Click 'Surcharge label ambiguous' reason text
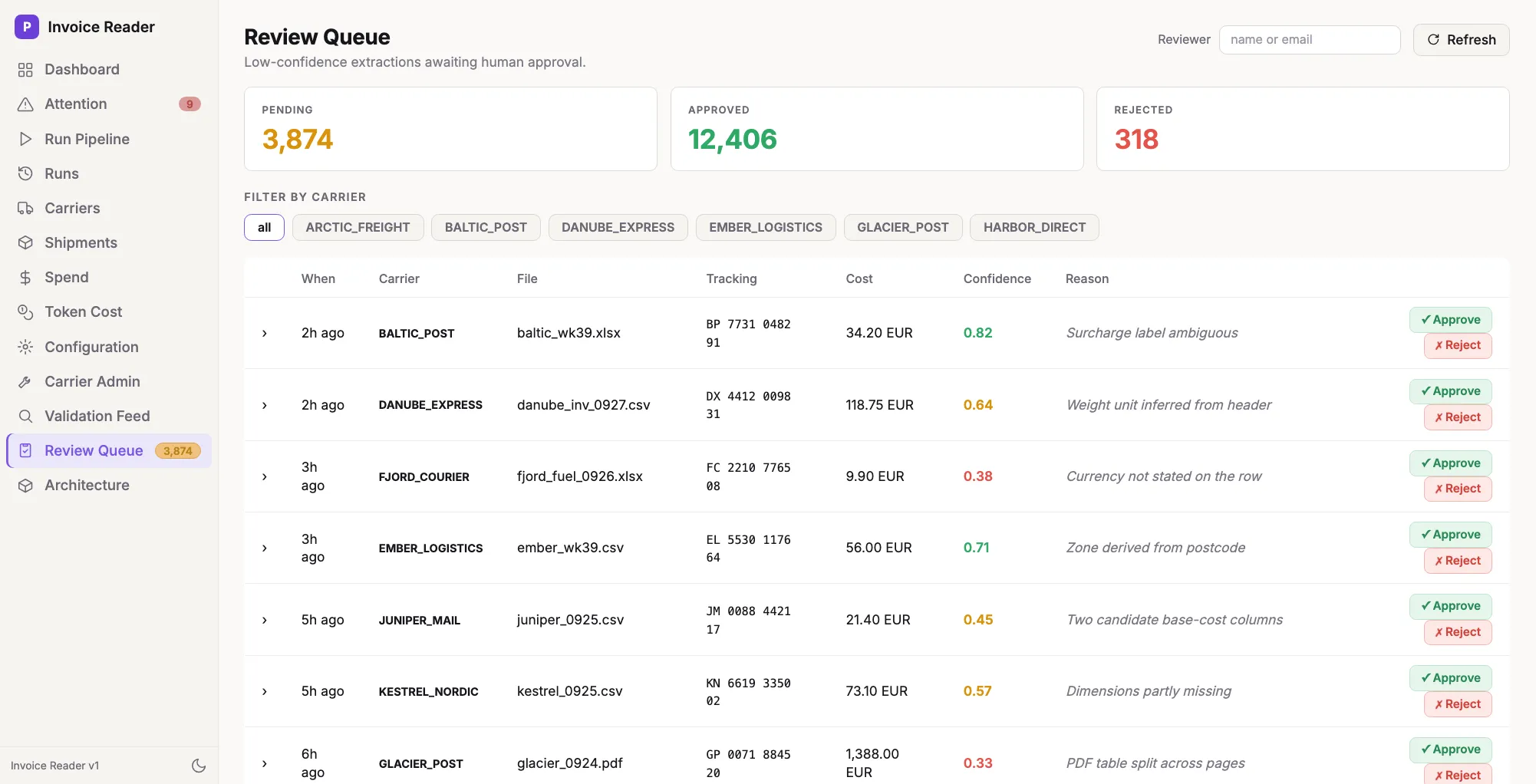The width and height of the screenshot is (1536, 784). tap(1152, 333)
